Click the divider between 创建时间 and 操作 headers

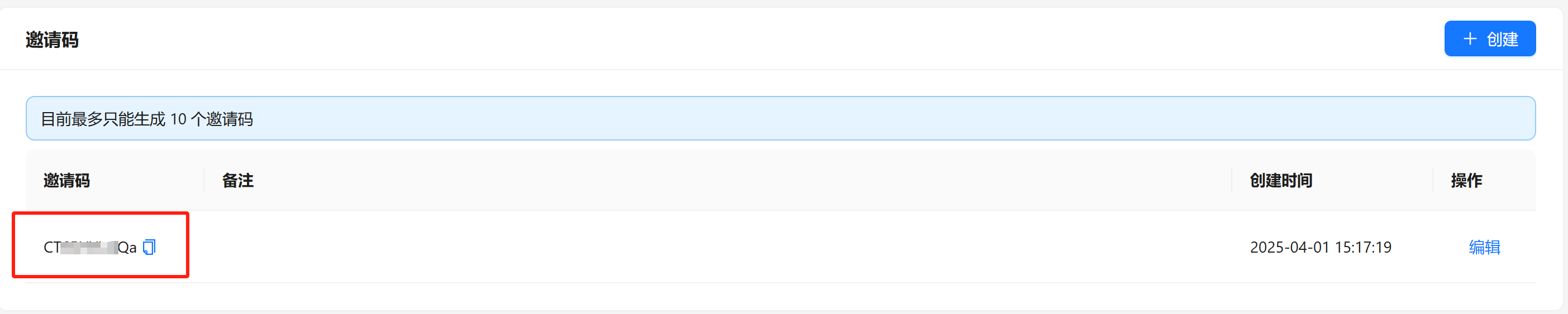1432,180
